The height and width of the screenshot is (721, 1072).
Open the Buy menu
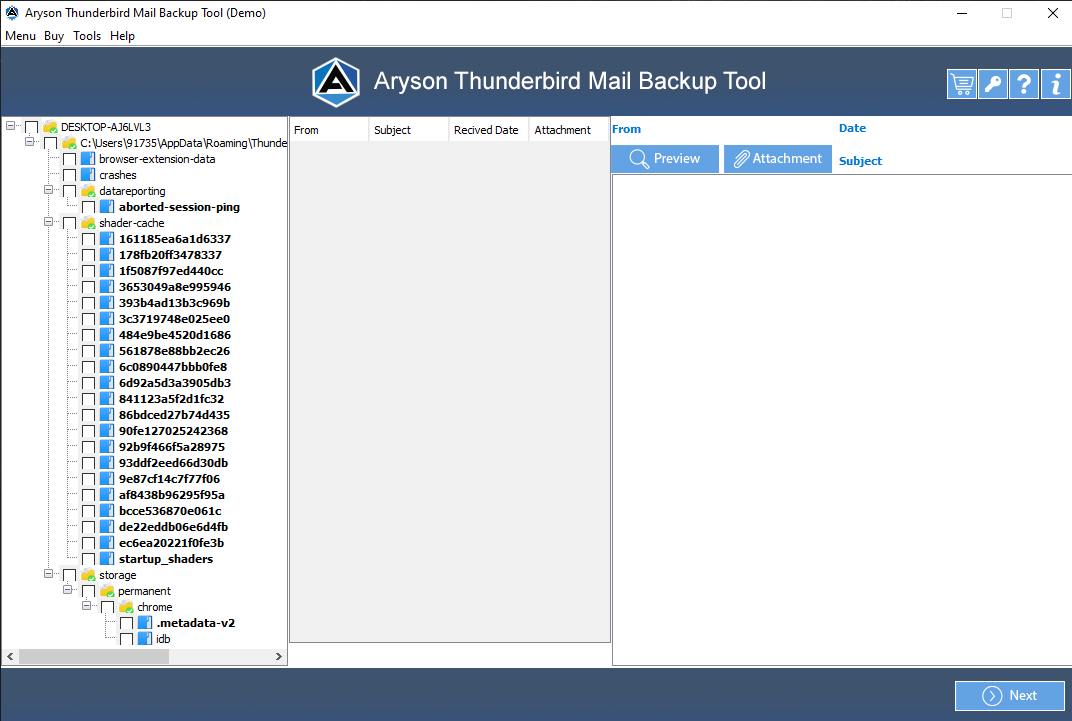(54, 36)
